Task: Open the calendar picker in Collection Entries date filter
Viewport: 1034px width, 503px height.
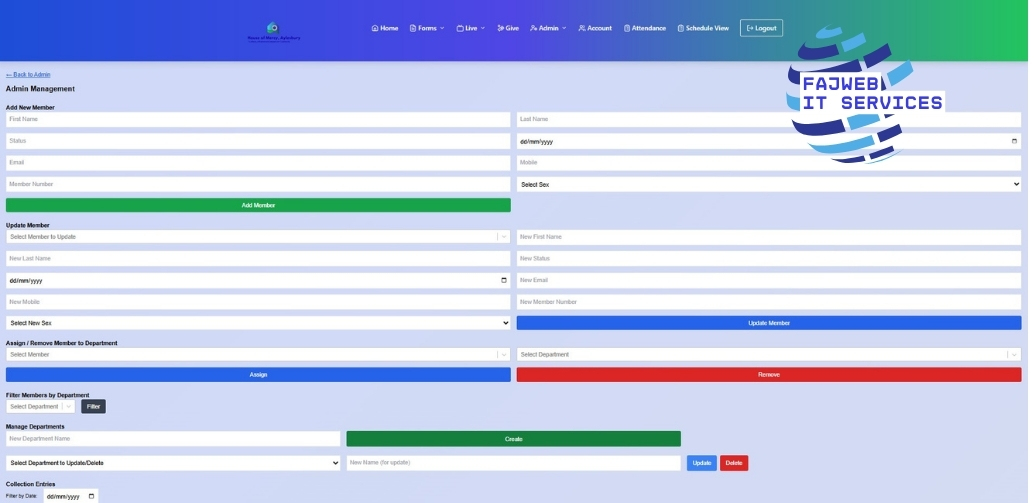Action: tap(91, 496)
